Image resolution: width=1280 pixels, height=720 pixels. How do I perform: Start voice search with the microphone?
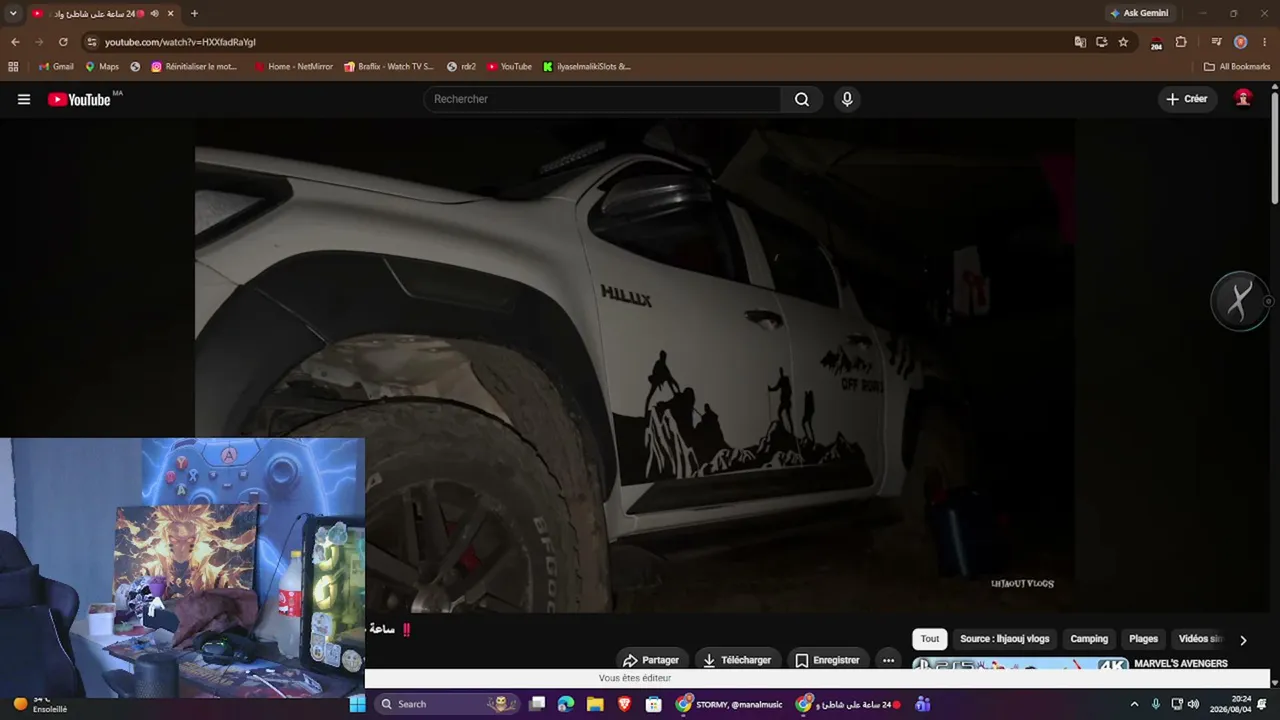click(847, 99)
